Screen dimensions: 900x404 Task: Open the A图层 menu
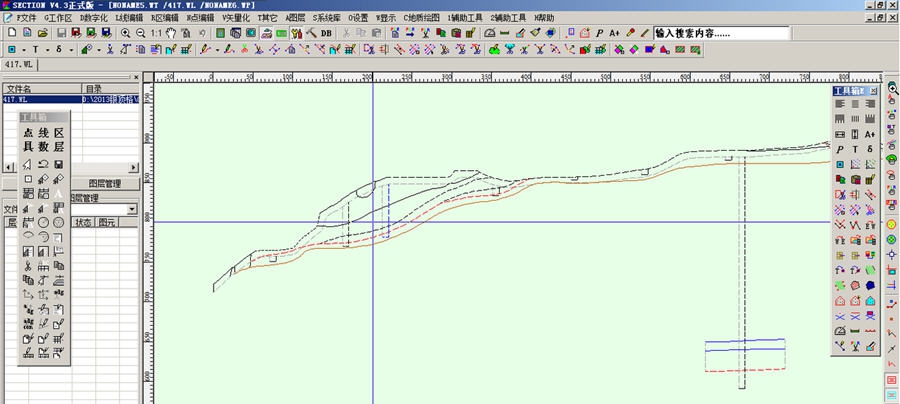(297, 18)
